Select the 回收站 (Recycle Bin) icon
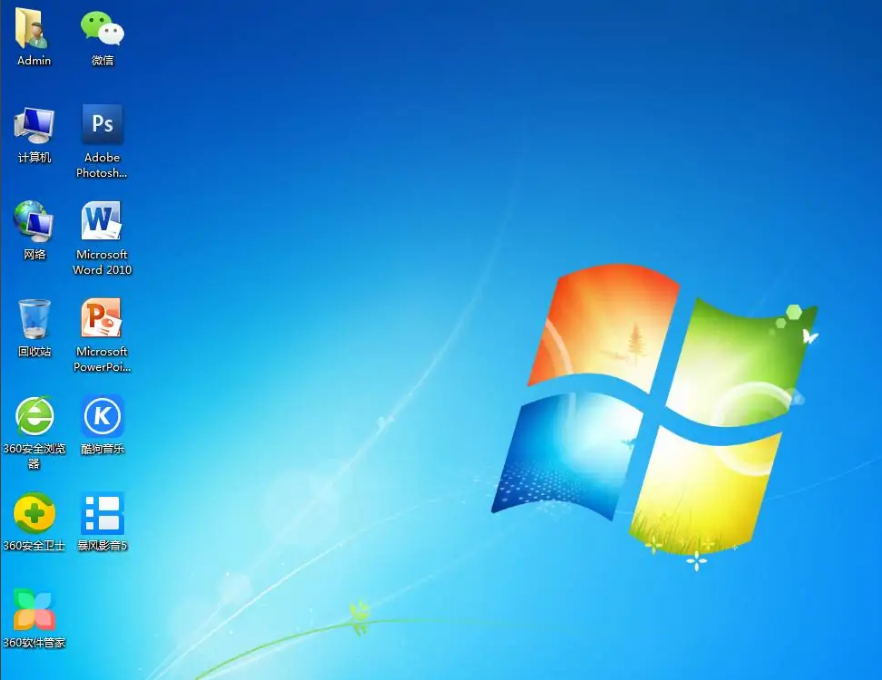Screen dimensions: 882x680 [34, 319]
